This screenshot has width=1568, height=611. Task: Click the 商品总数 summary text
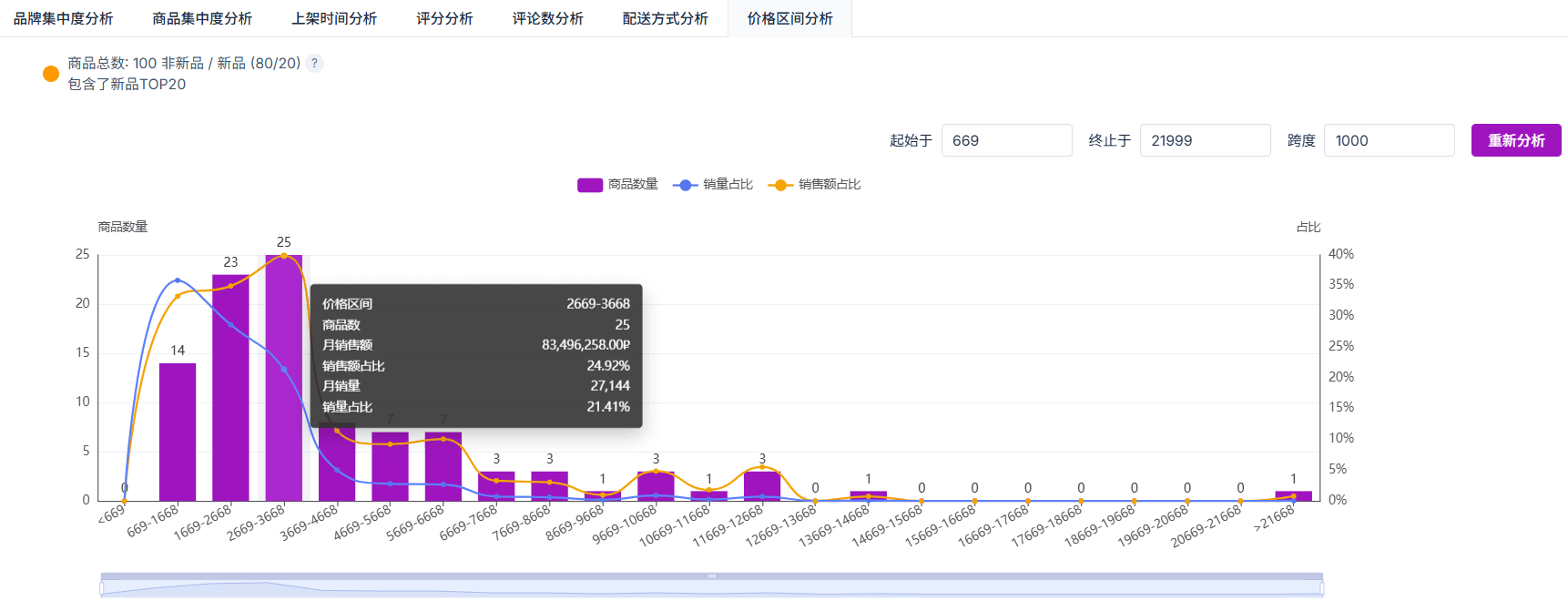click(184, 63)
